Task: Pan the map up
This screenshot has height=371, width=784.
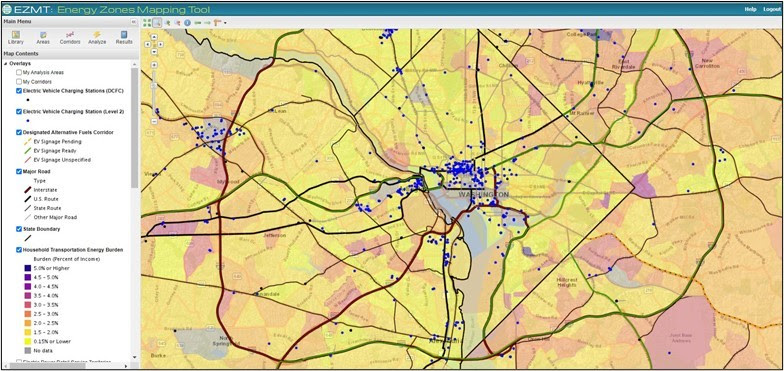Action: (154, 37)
